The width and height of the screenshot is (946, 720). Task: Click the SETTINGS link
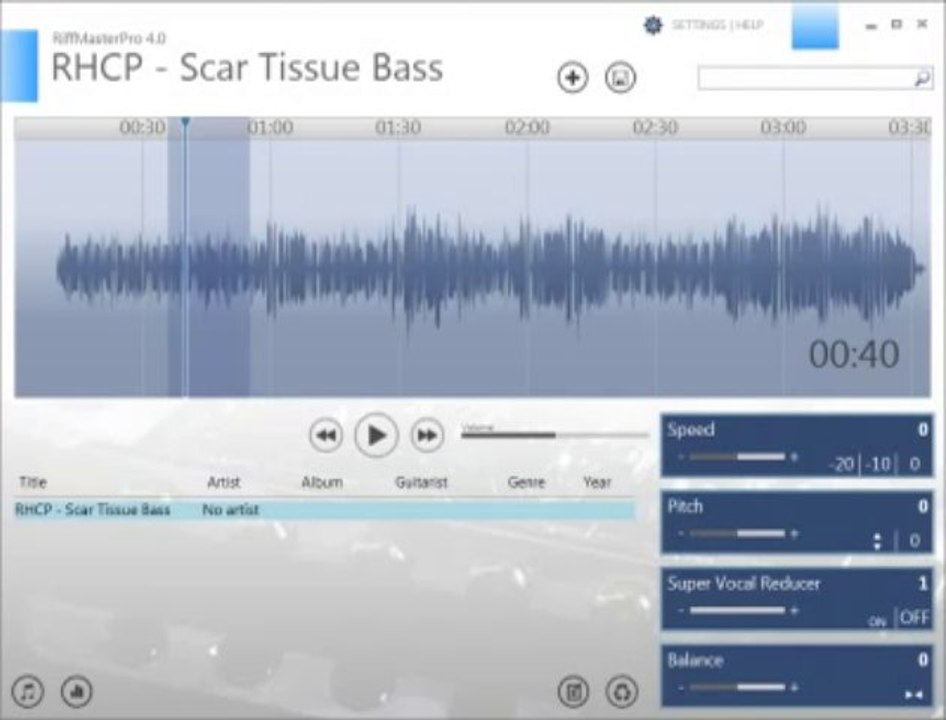699,25
